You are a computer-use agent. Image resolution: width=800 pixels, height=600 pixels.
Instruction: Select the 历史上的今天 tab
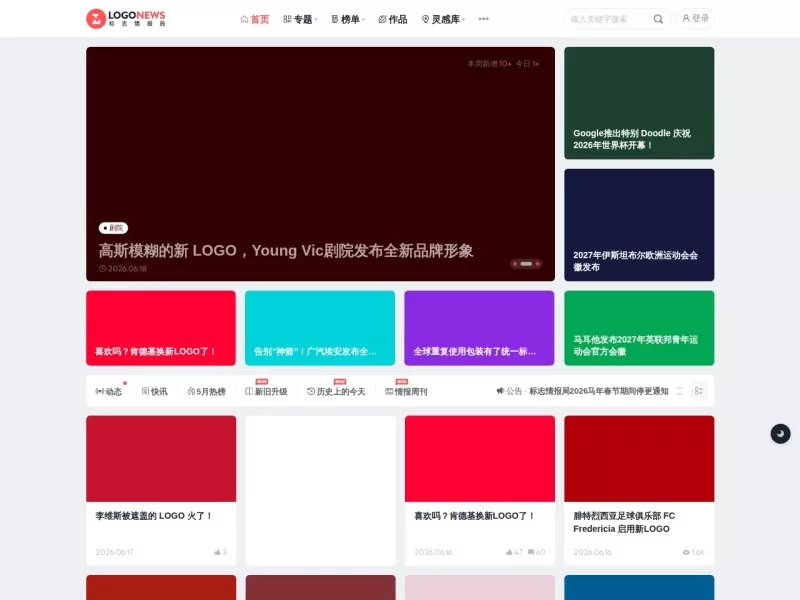(336, 391)
